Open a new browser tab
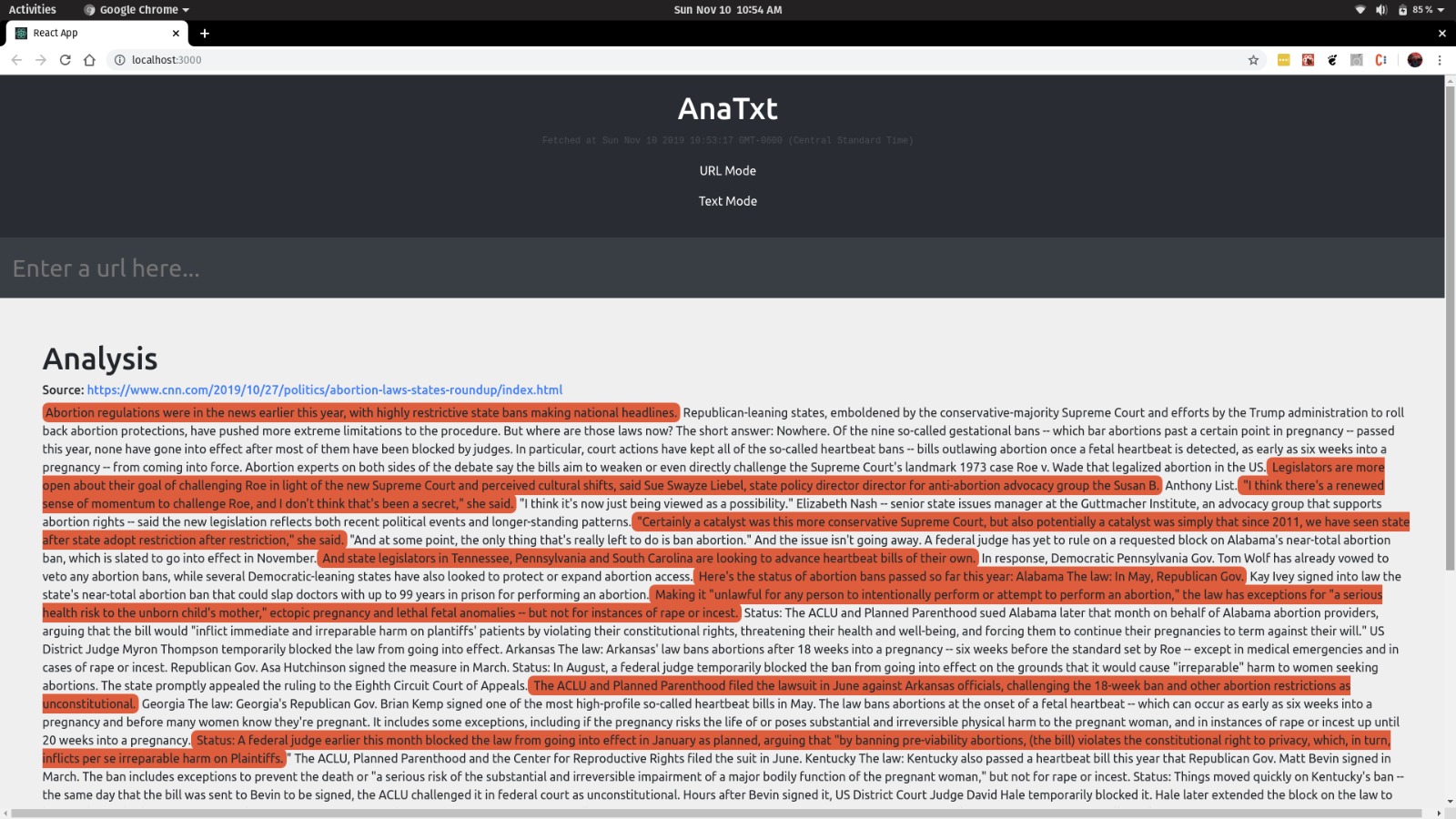This screenshot has height=819, width=1456. pos(205,33)
